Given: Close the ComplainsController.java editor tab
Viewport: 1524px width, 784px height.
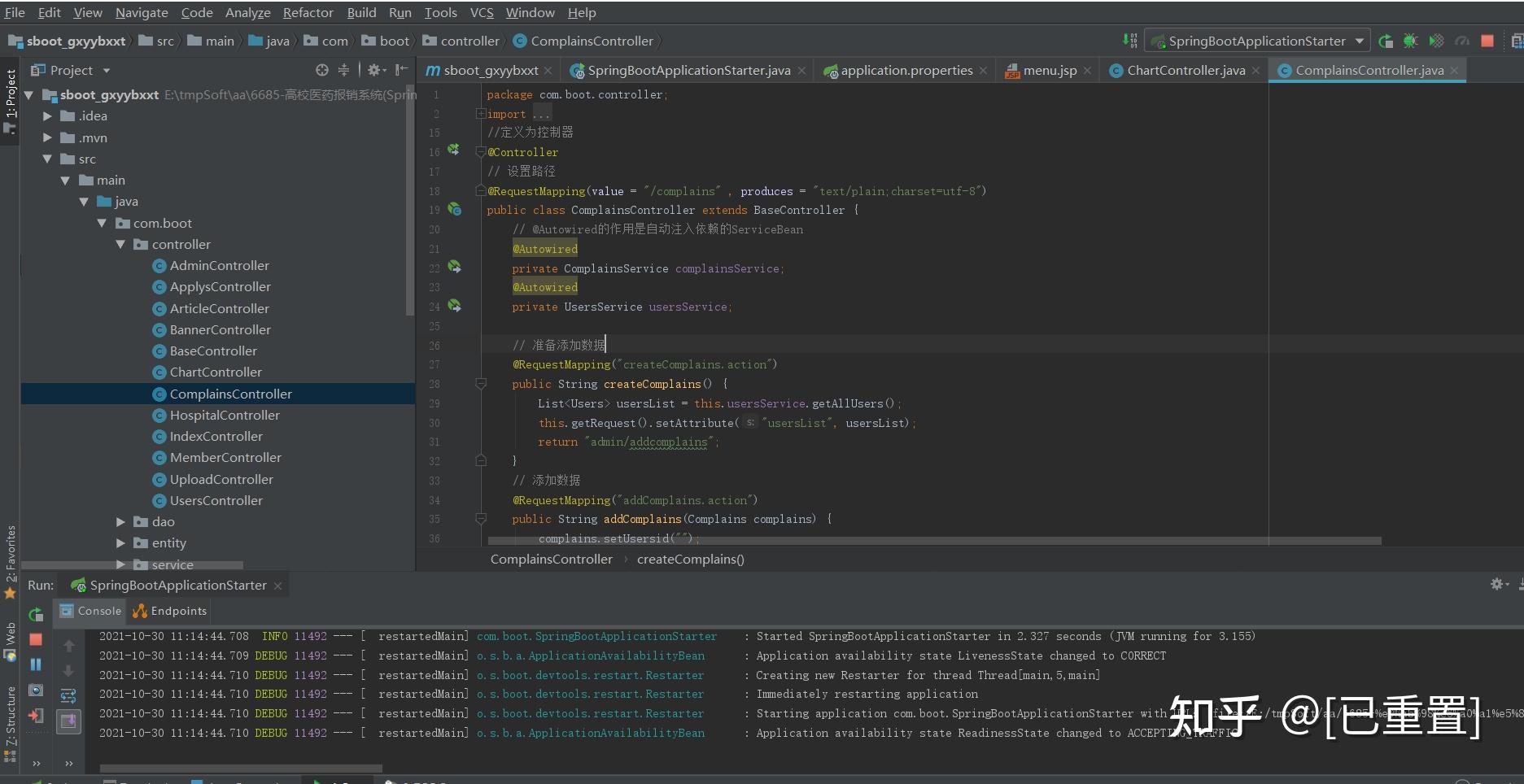Looking at the screenshot, I should (1454, 71).
